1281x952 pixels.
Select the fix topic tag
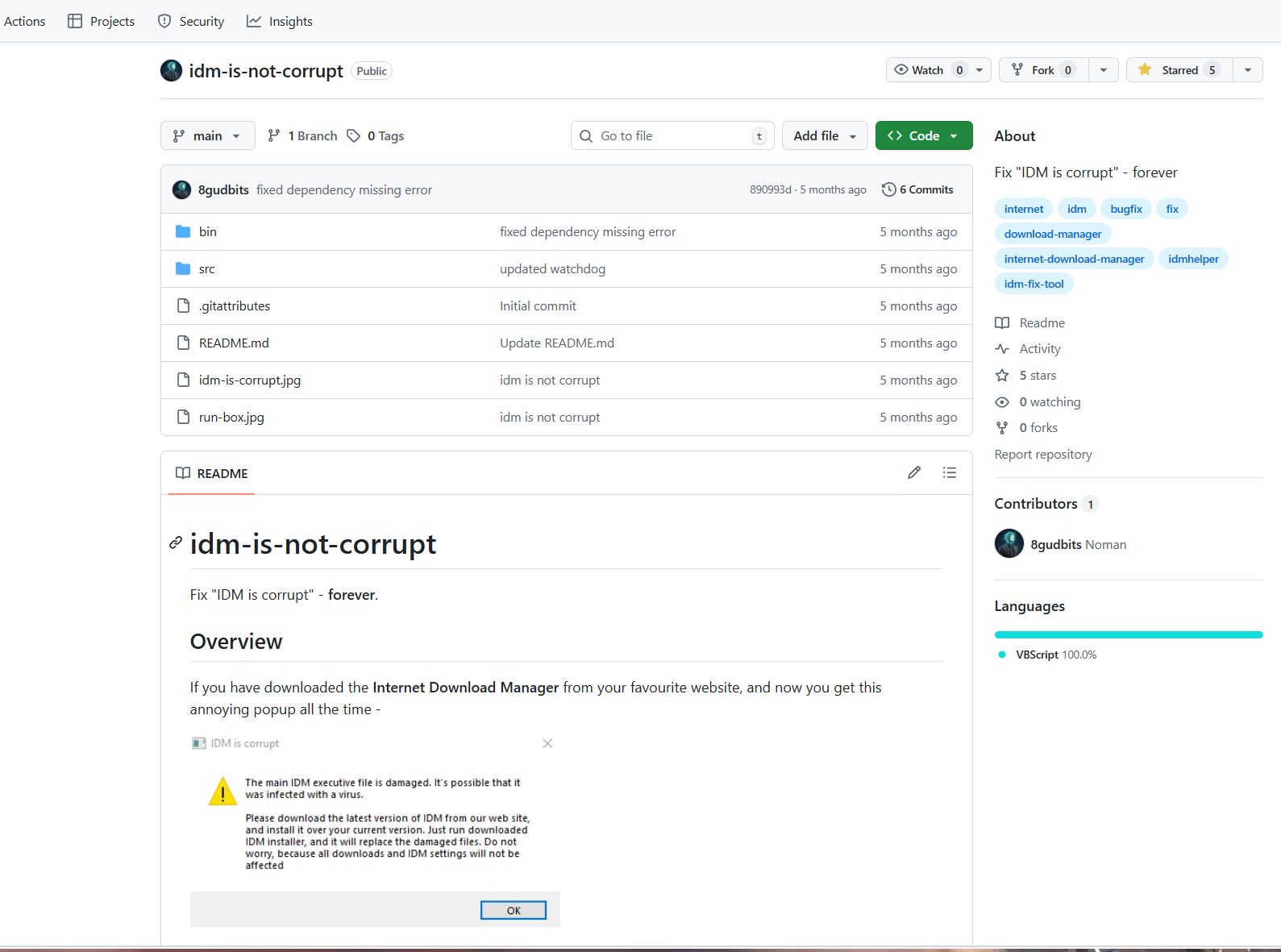click(1172, 209)
